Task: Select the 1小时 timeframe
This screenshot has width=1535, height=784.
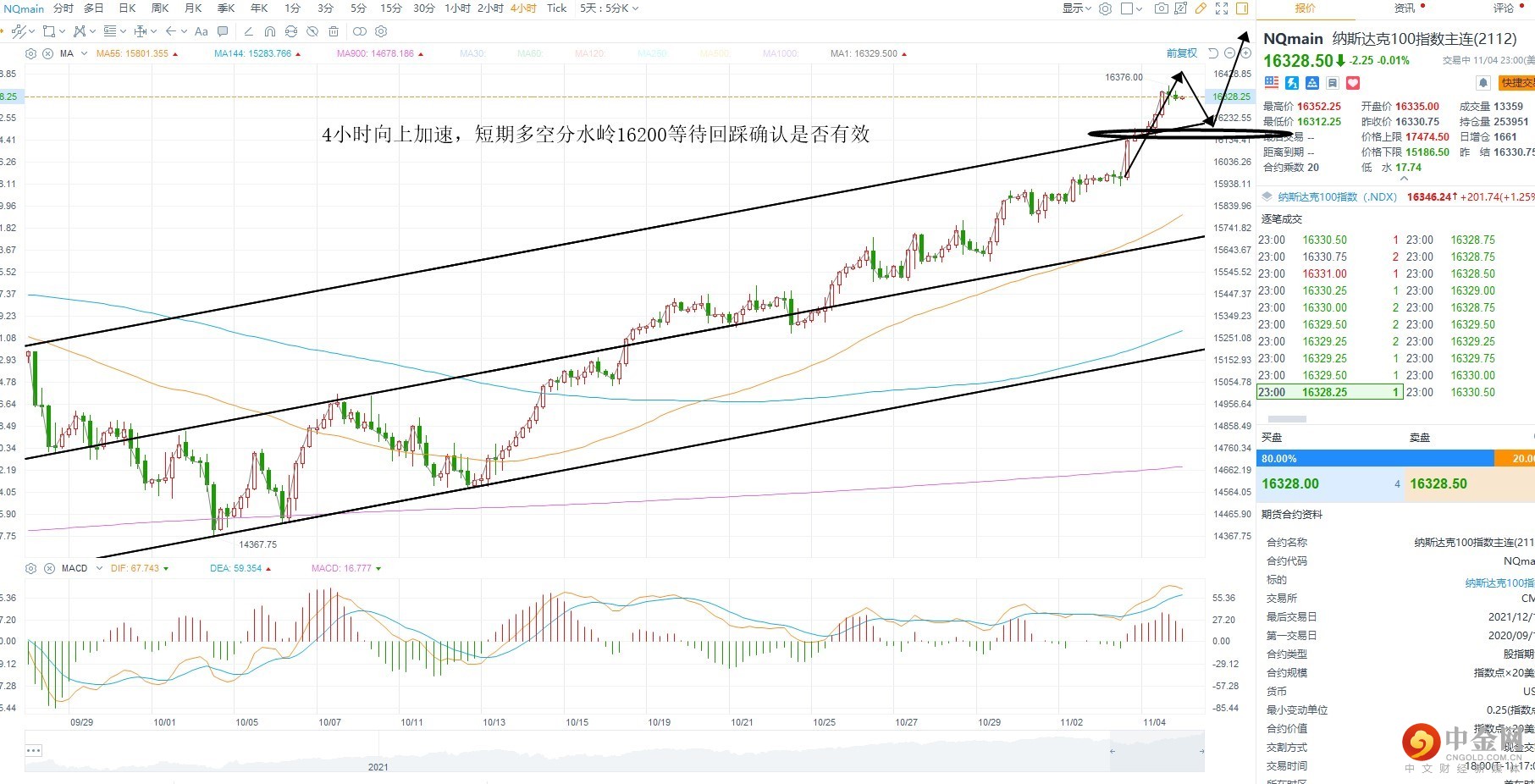Action: click(x=458, y=8)
